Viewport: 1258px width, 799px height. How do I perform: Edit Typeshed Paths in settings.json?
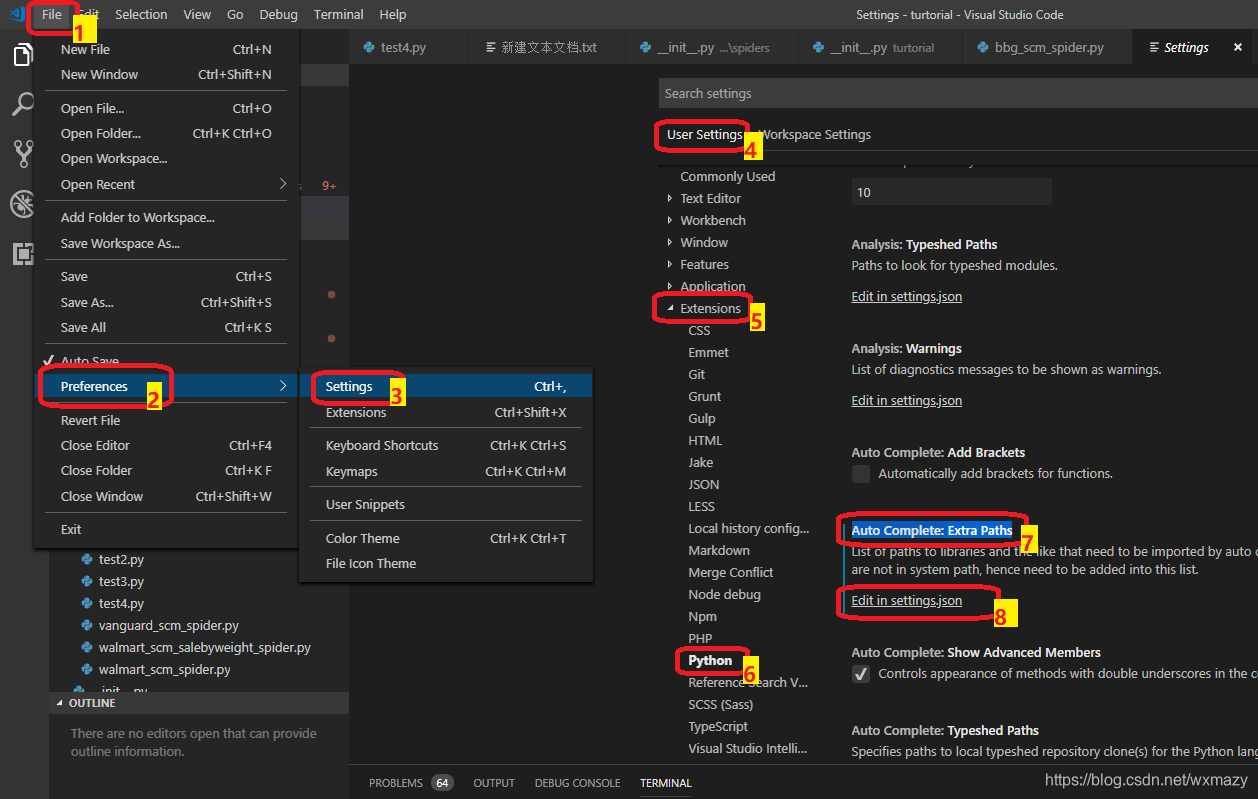pos(906,297)
